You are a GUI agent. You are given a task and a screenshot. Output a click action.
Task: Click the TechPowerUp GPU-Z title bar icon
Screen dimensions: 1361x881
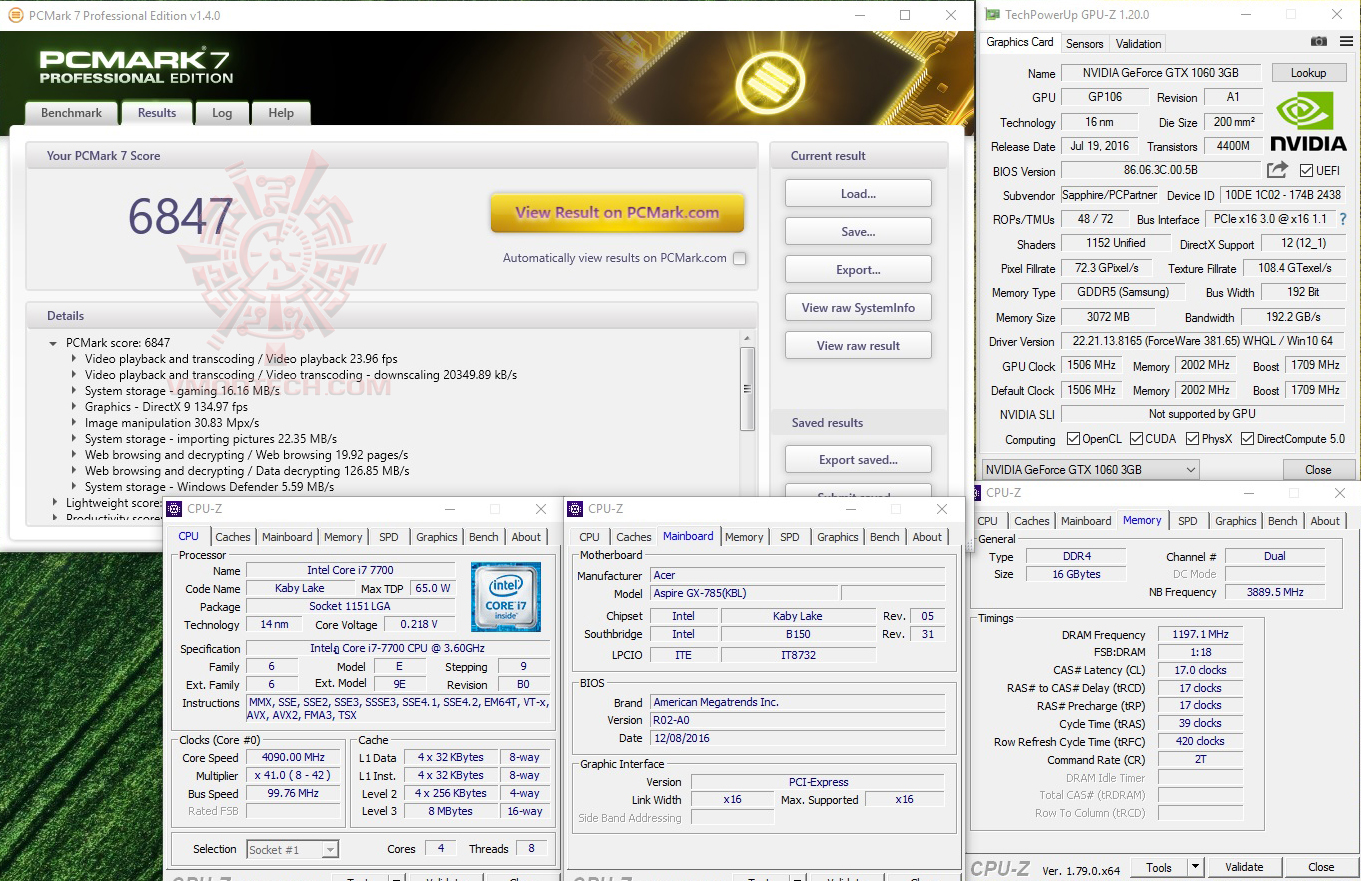tap(991, 15)
